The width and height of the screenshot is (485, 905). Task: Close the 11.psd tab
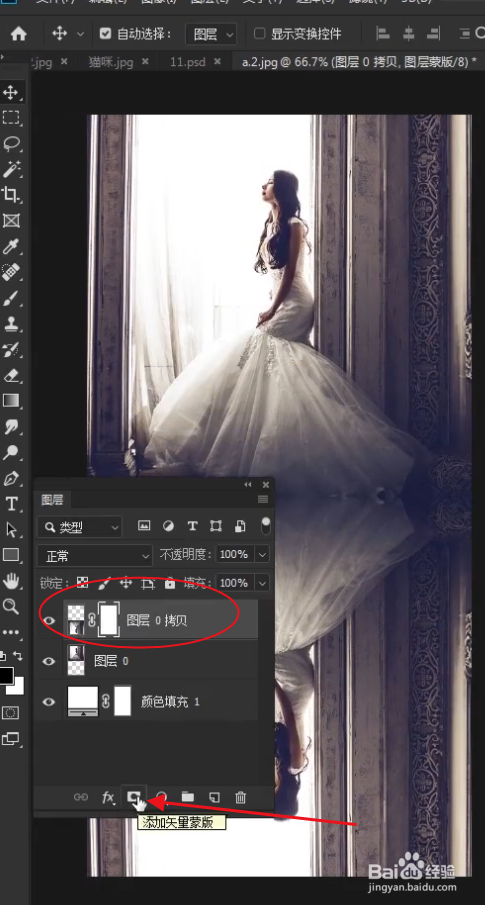217,61
